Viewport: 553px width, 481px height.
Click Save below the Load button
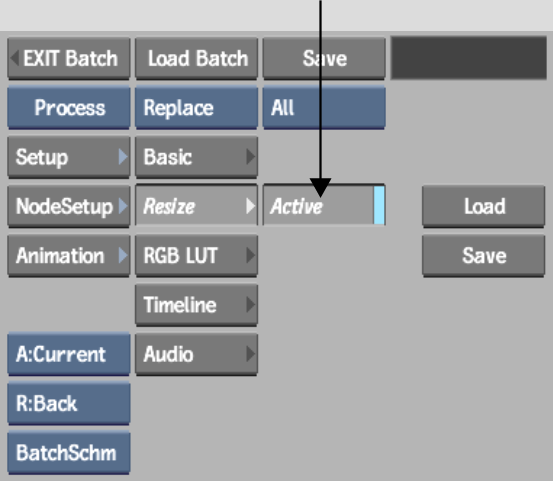pos(484,256)
